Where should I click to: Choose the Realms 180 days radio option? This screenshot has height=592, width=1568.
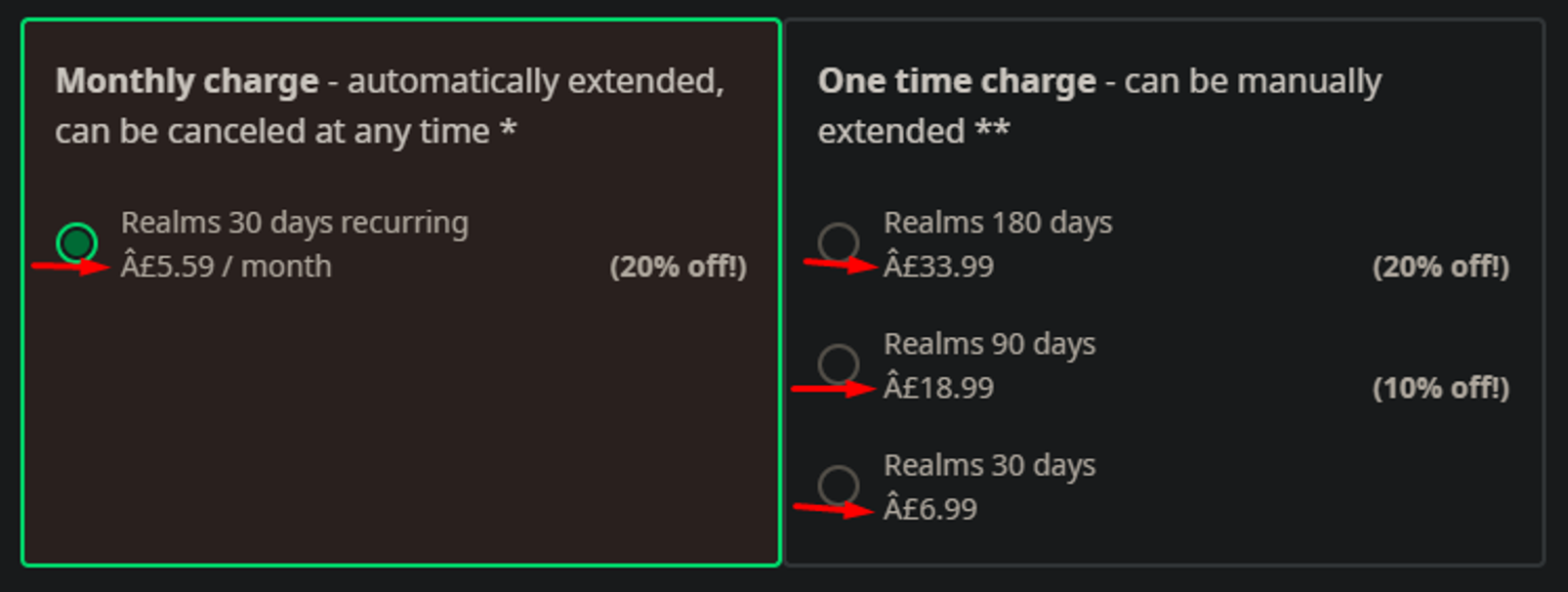tap(838, 242)
